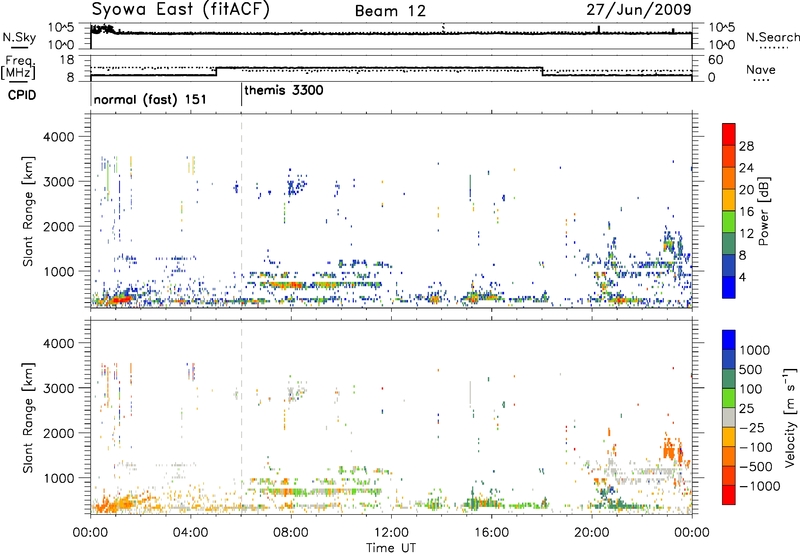800x554 pixels.
Task: Click the "Syowa East (fitACF)" plot title
Action: click(x=180, y=9)
